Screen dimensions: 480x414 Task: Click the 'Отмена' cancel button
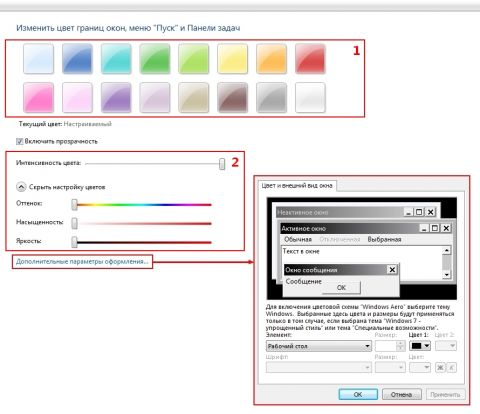[402, 394]
